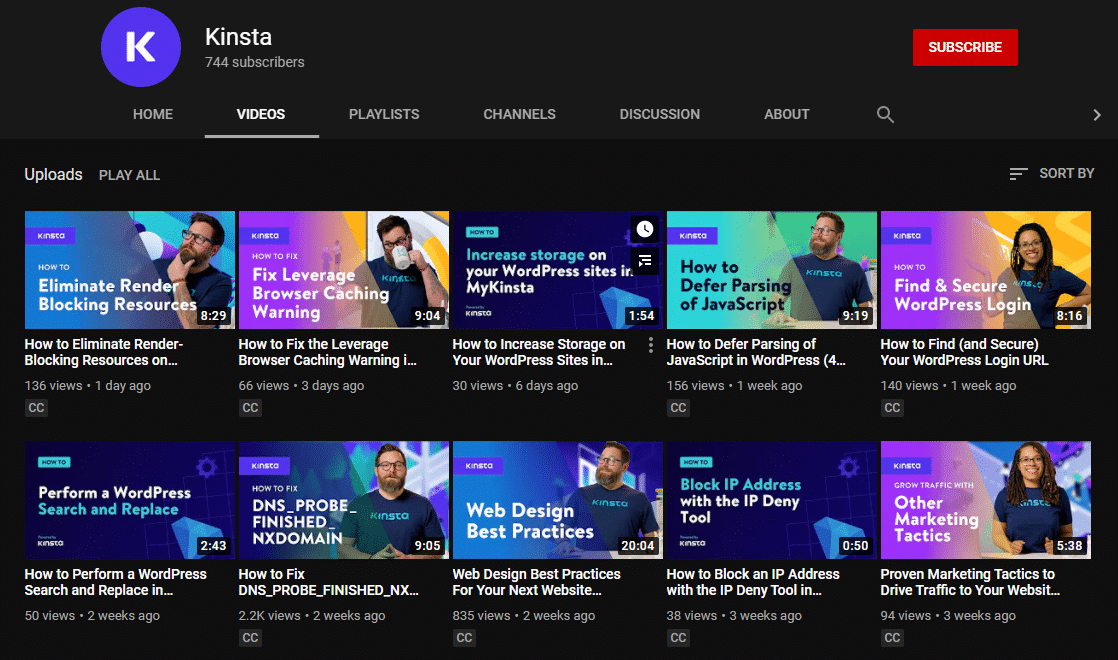Select the HOME tab
Image resolution: width=1118 pixels, height=660 pixels.
click(x=152, y=114)
